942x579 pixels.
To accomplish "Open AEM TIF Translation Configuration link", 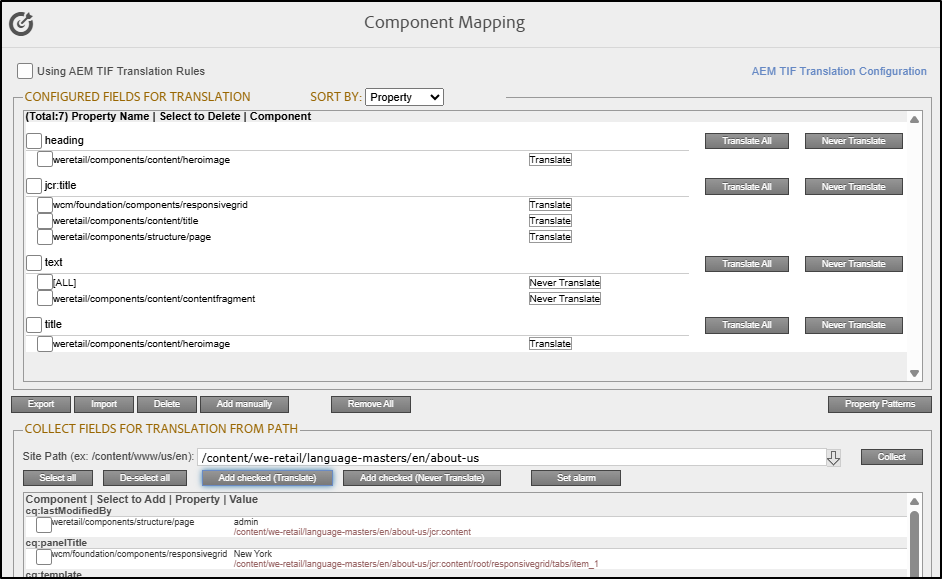I will pyautogui.click(x=838, y=71).
